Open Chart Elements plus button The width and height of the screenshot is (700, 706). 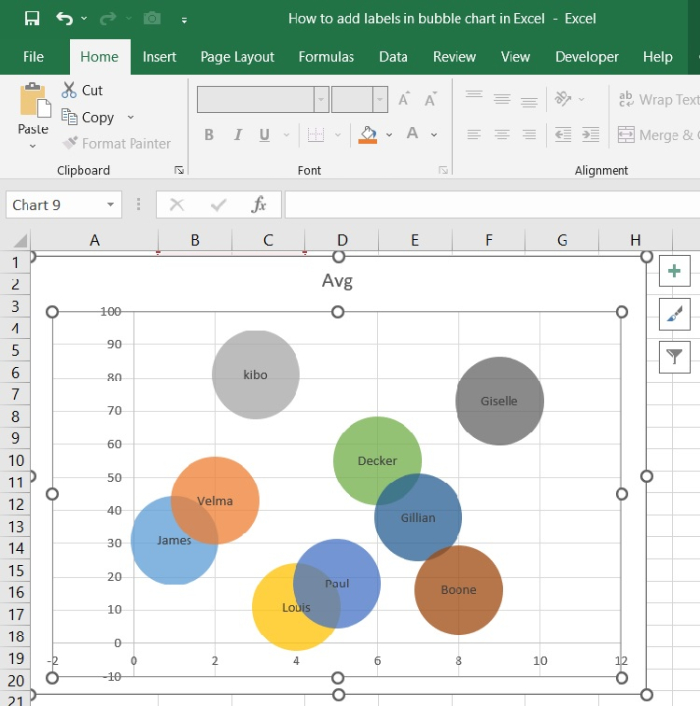[674, 271]
